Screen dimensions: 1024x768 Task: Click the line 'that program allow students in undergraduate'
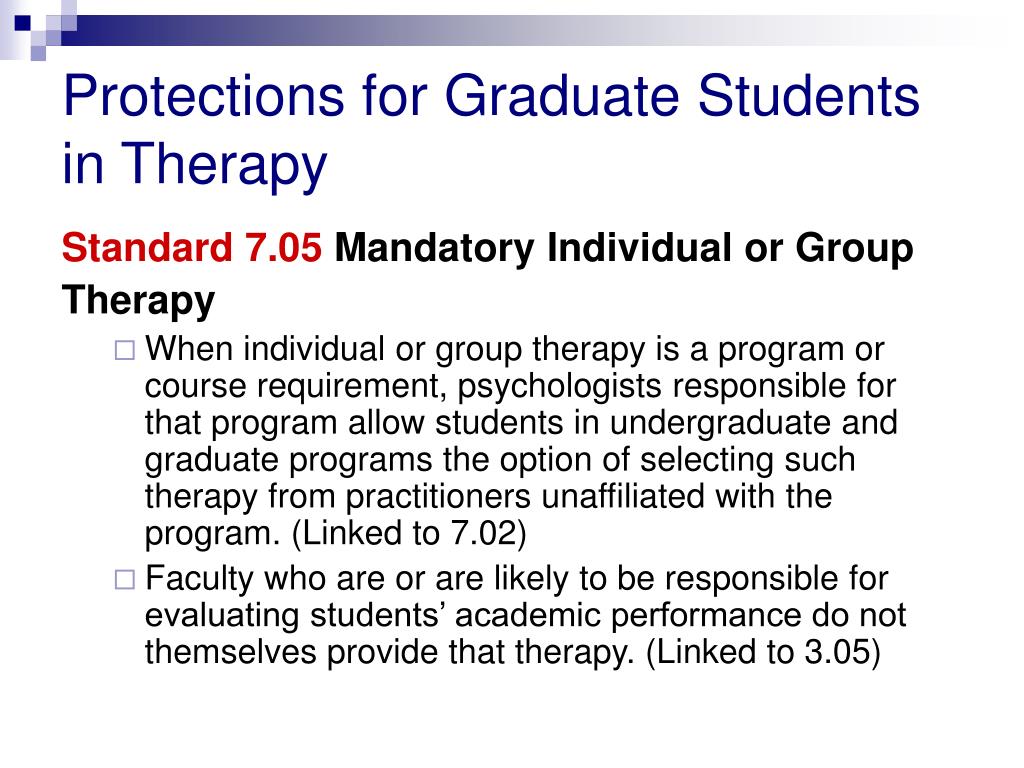coord(521,423)
